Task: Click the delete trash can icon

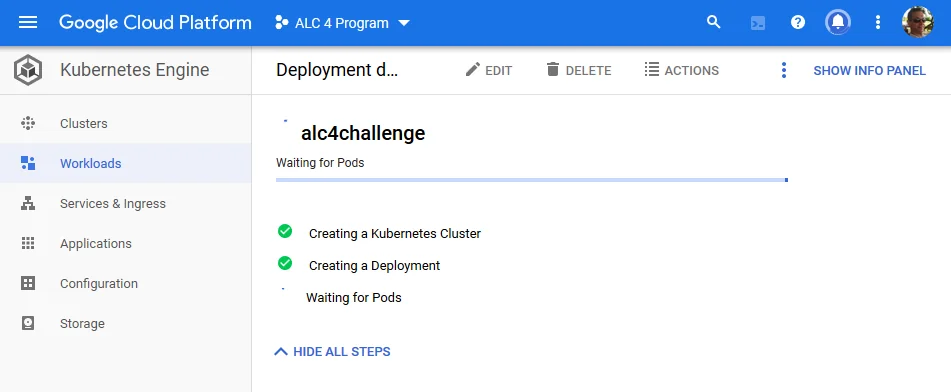Action: pos(553,69)
